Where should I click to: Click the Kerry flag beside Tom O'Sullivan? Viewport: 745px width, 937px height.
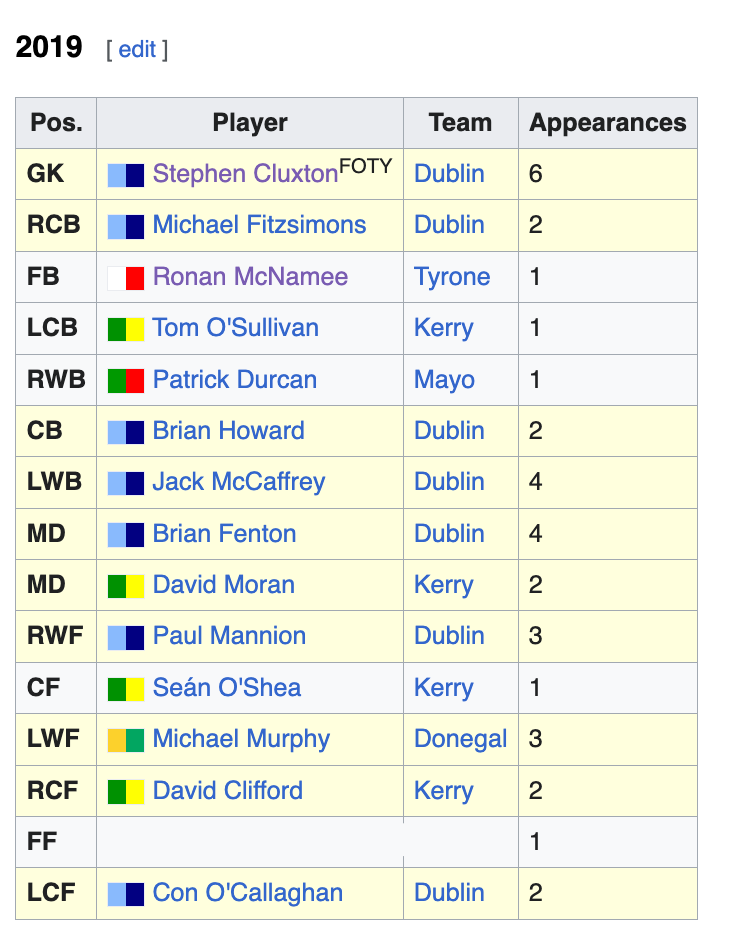click(x=126, y=329)
